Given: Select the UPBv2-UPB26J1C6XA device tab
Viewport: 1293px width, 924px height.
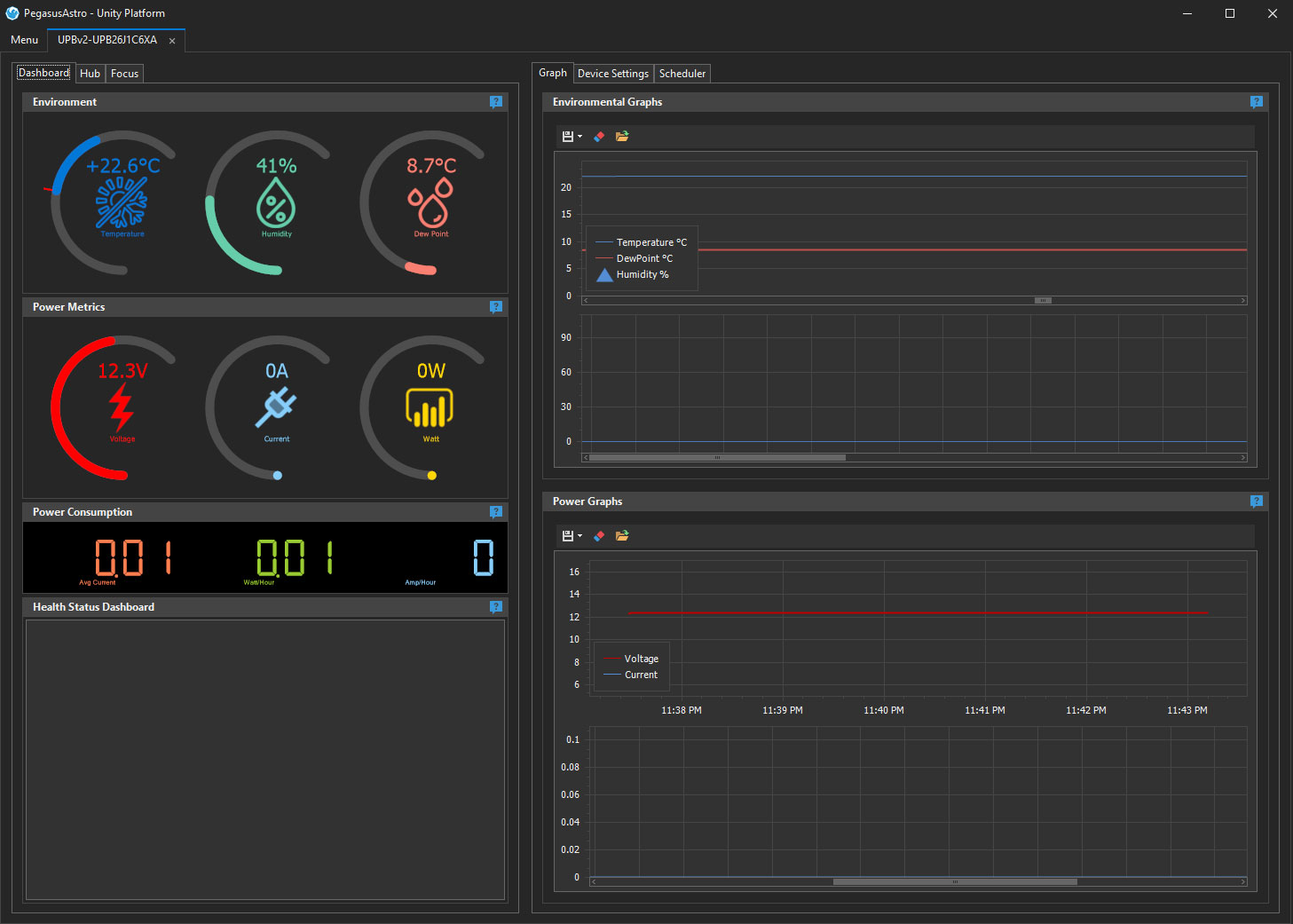Looking at the screenshot, I should (x=107, y=40).
